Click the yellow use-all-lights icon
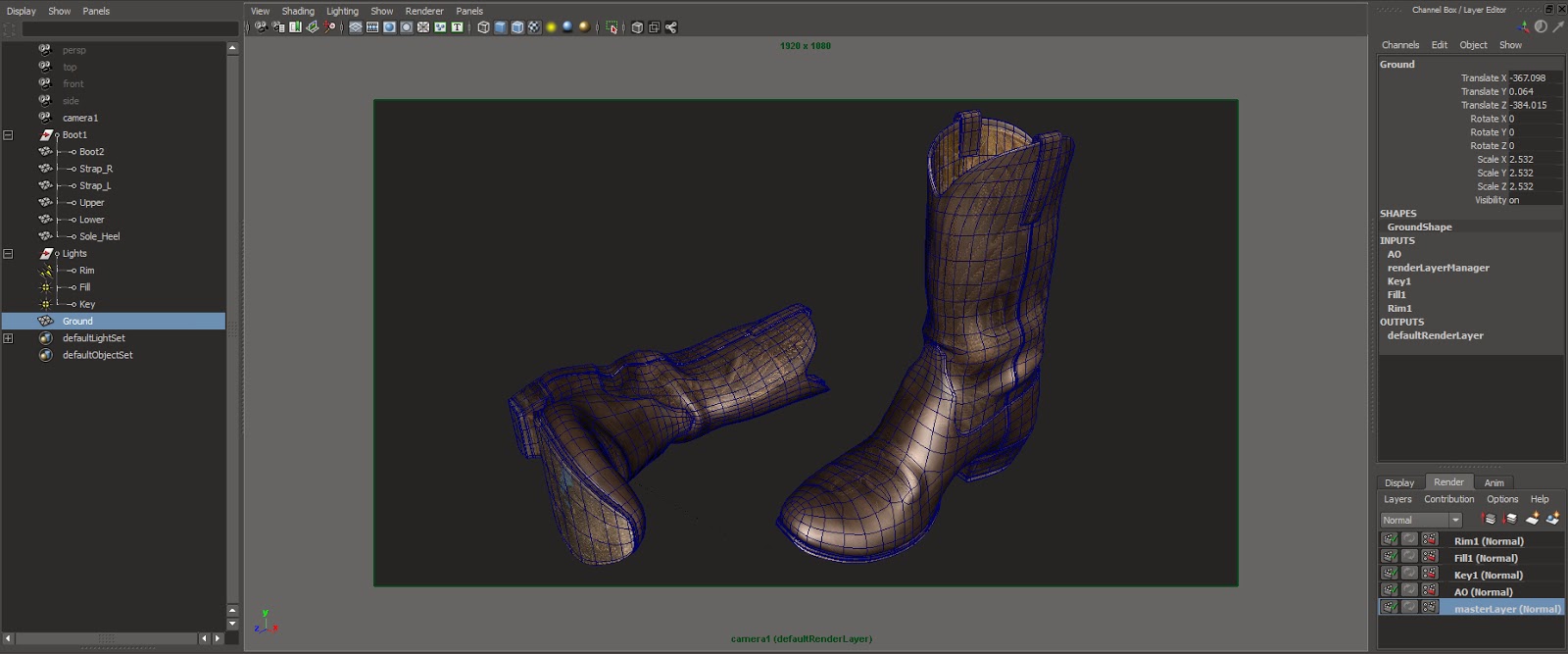 point(551,27)
